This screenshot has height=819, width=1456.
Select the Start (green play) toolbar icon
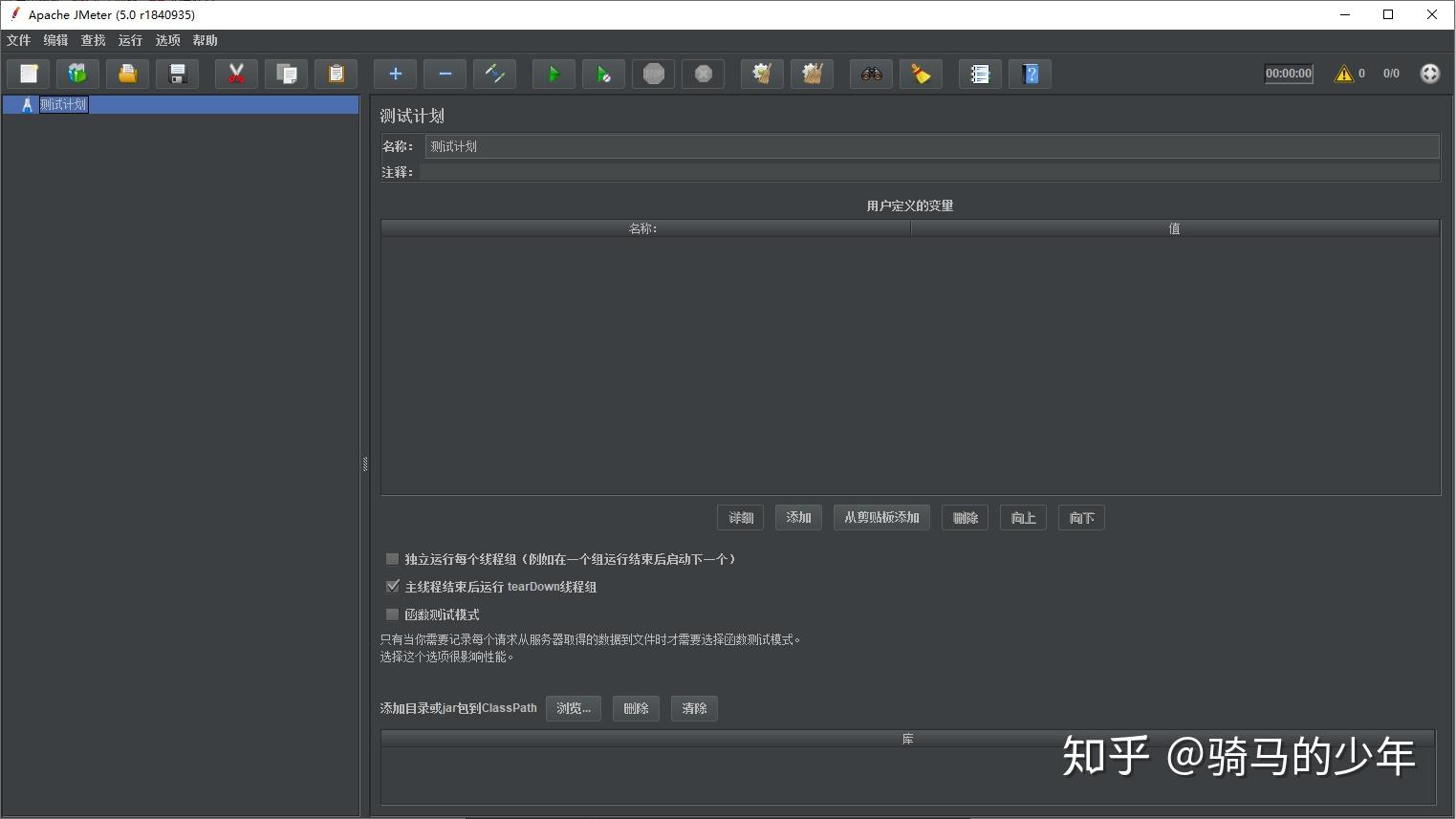point(554,73)
